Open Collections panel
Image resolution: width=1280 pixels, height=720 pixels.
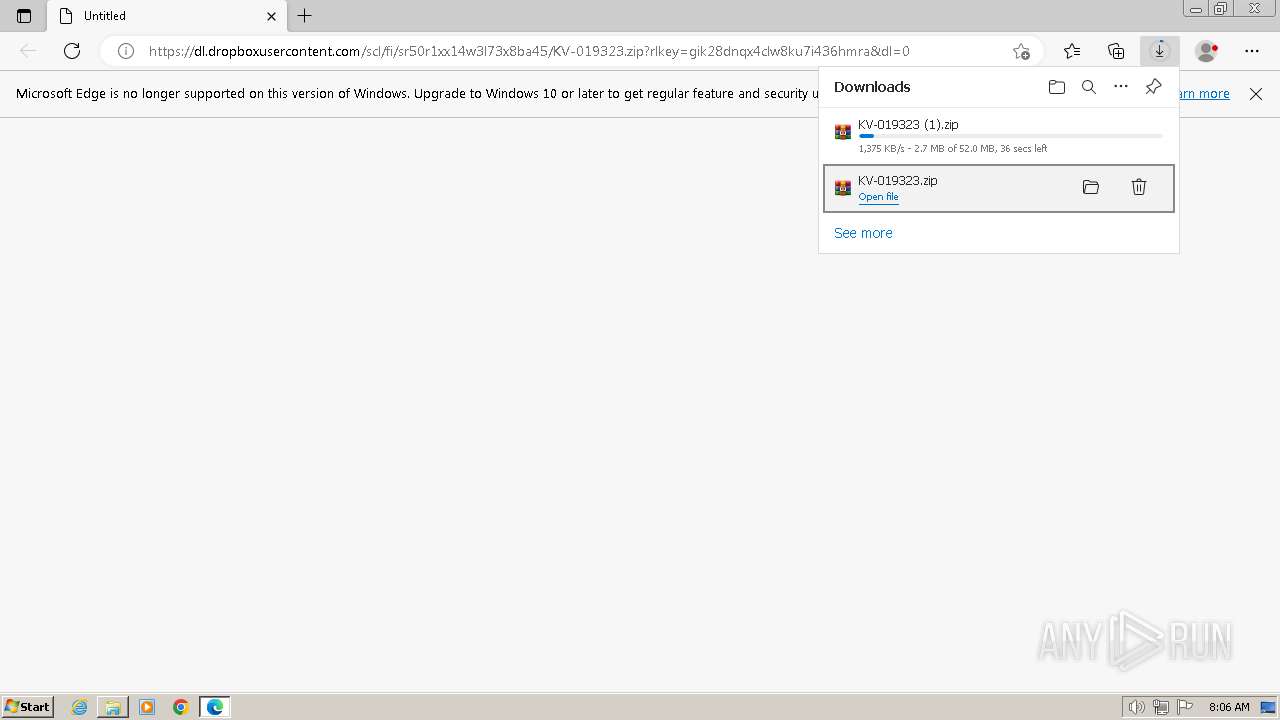pyautogui.click(x=1116, y=51)
